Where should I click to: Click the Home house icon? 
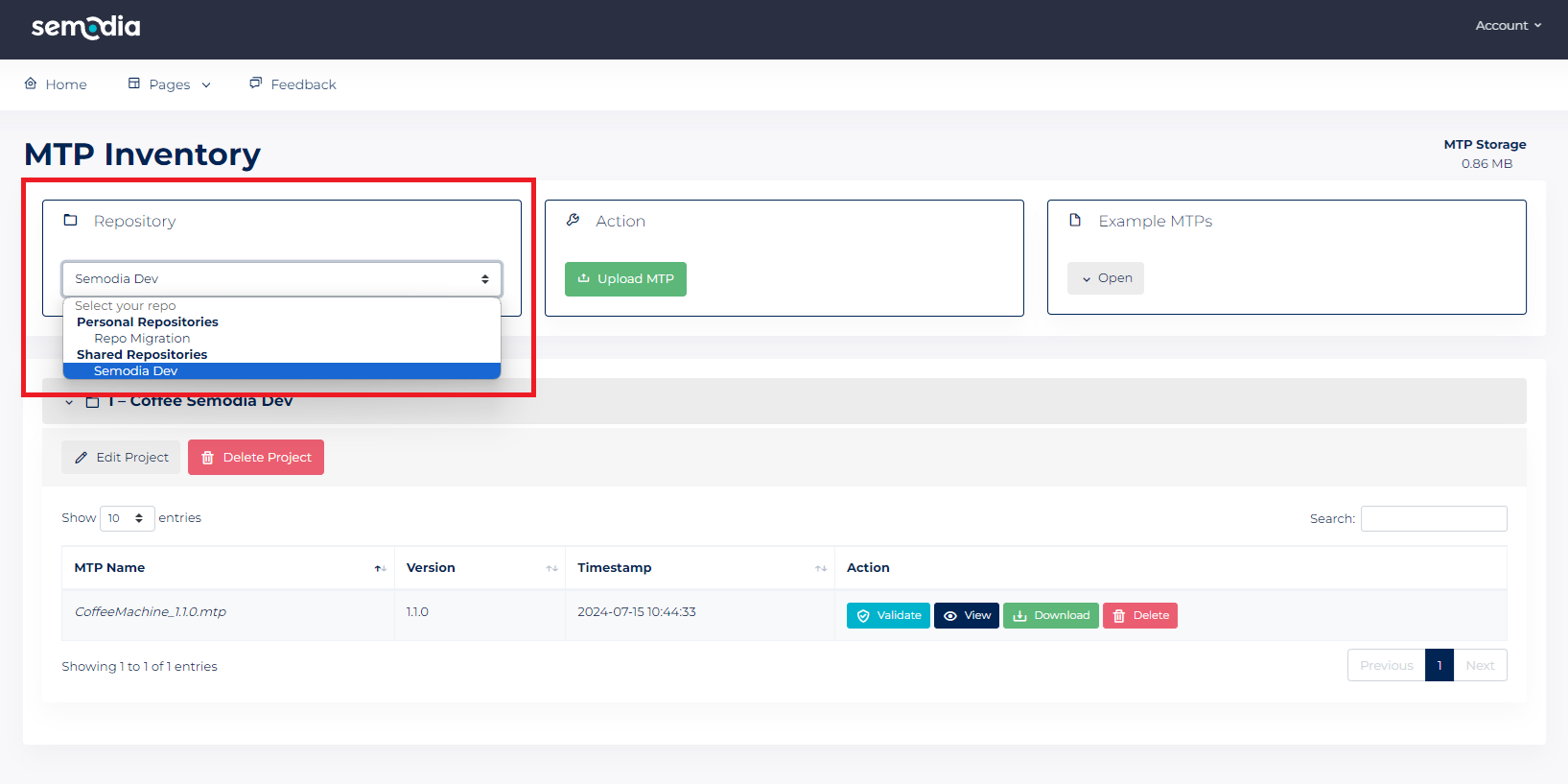coord(31,83)
